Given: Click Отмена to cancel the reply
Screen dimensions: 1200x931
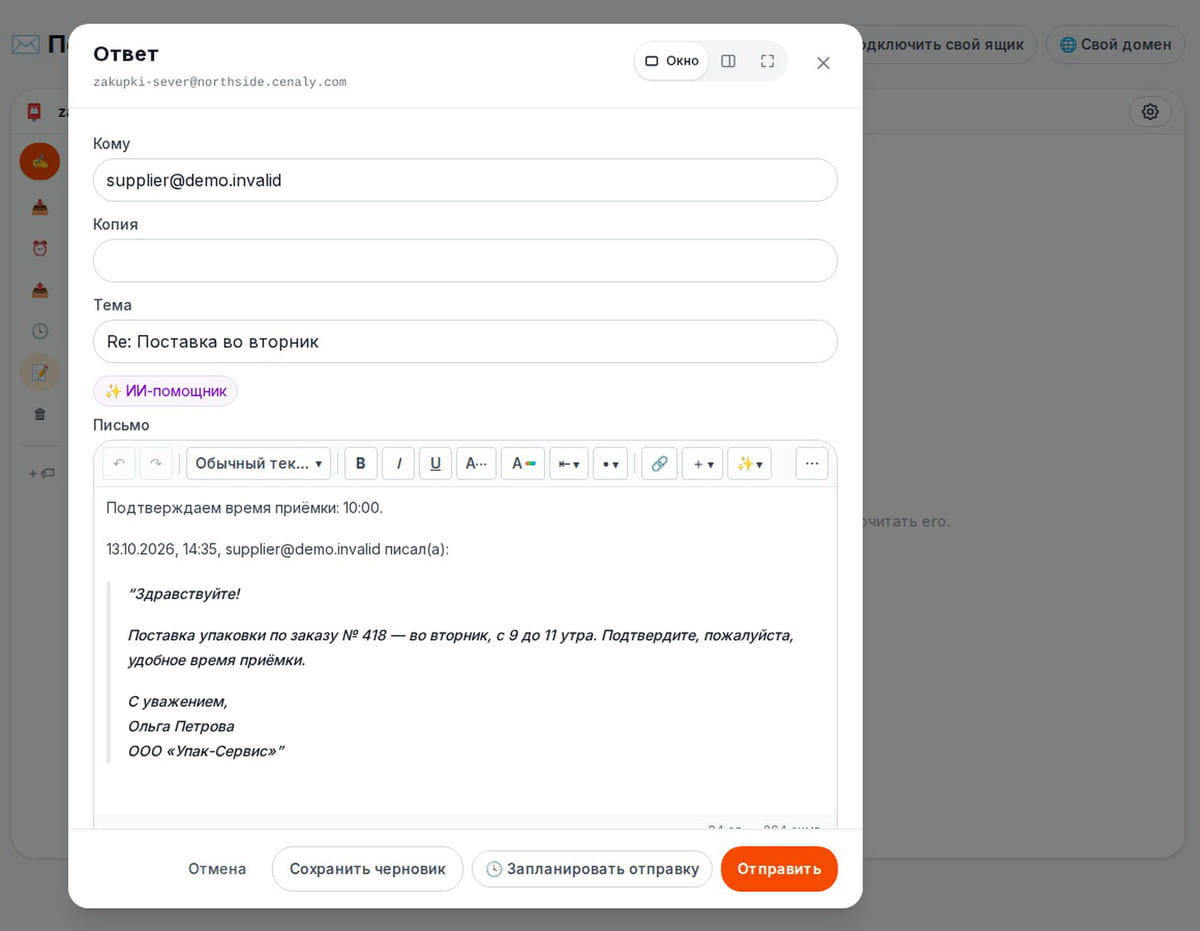Looking at the screenshot, I should click(x=217, y=869).
